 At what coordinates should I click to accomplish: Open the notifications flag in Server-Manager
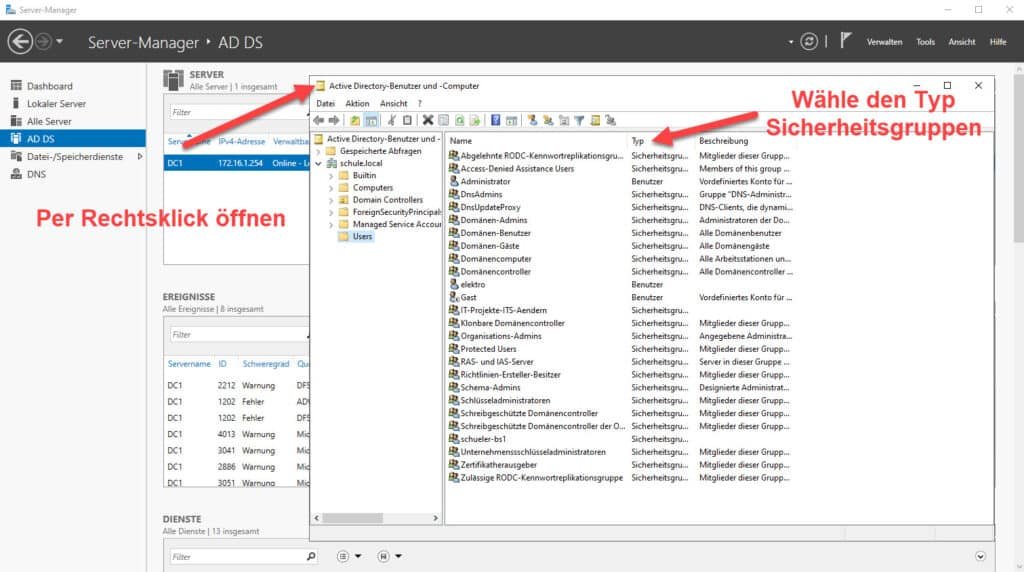845,40
